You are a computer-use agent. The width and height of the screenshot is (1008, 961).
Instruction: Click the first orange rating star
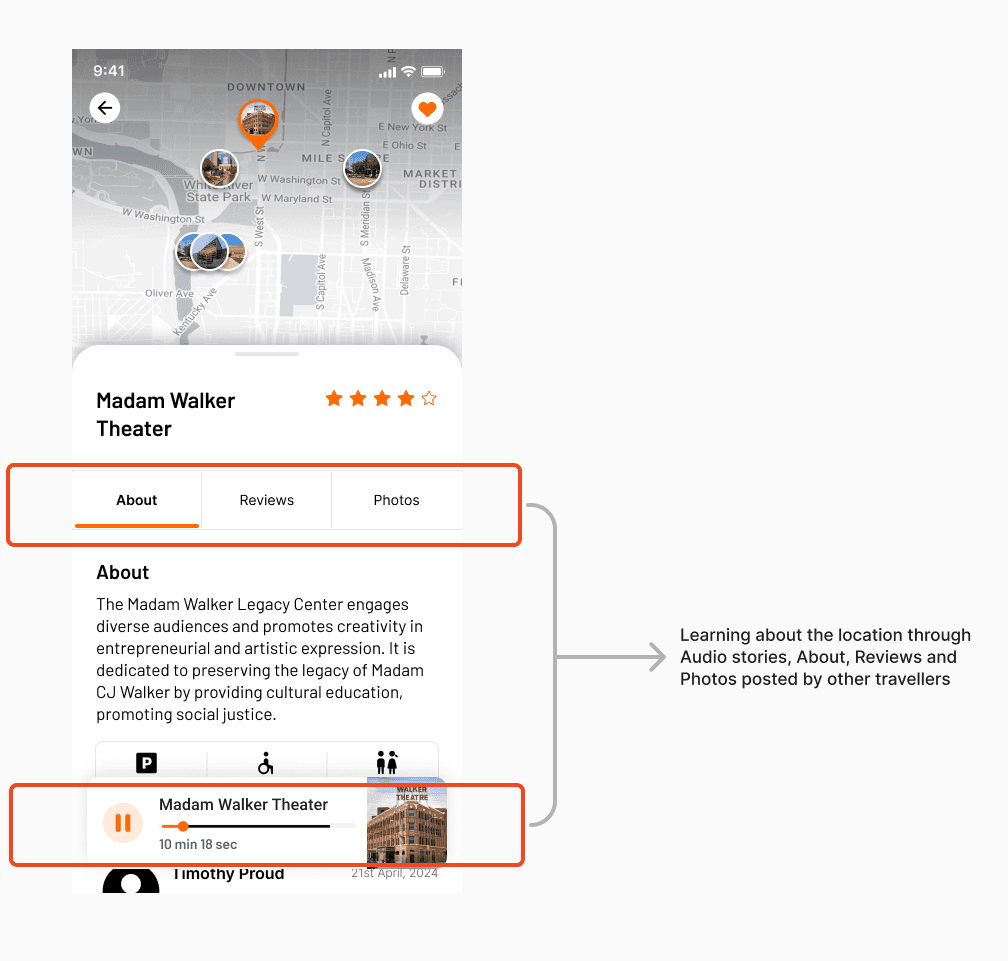pos(334,399)
